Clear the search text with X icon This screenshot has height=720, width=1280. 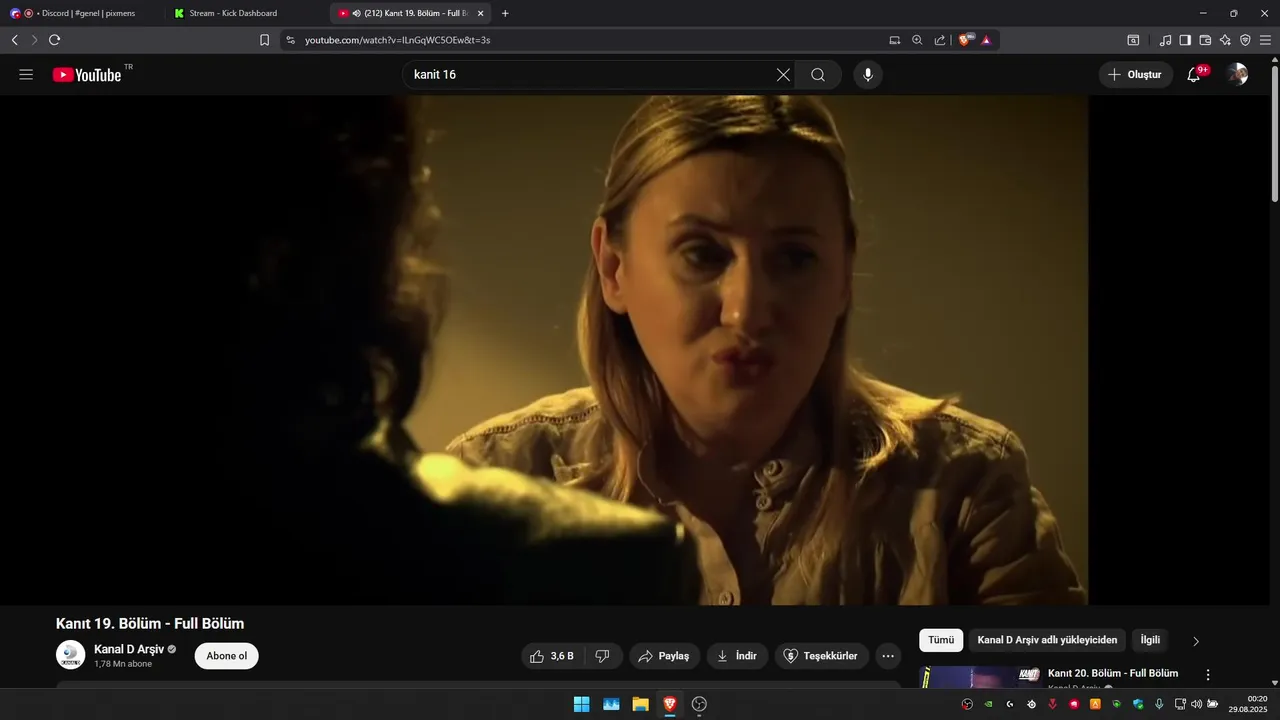783,75
